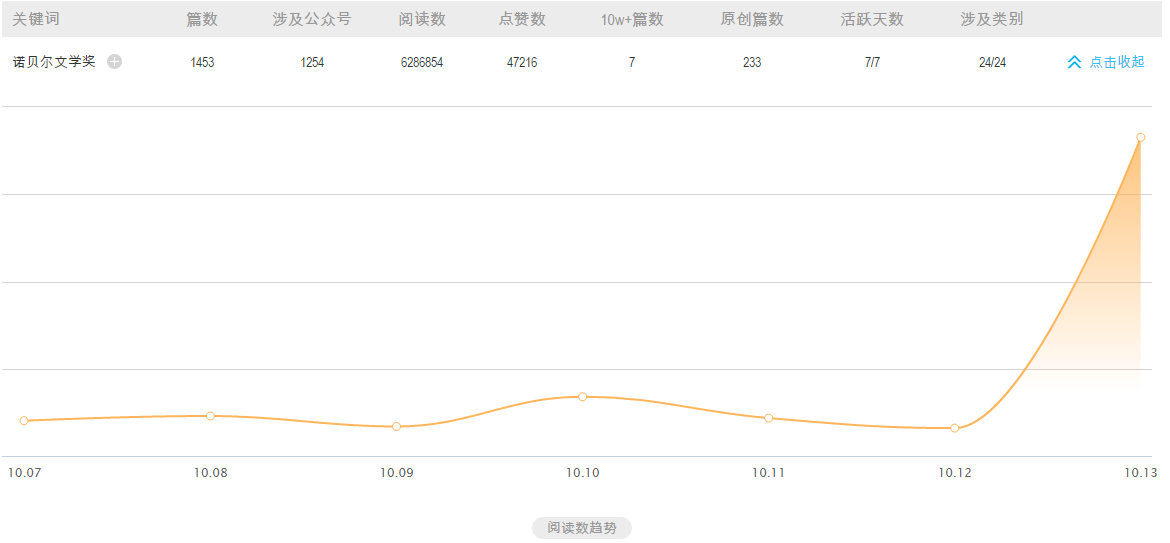
Task: Click the 点赞数 column header
Action: 522,19
